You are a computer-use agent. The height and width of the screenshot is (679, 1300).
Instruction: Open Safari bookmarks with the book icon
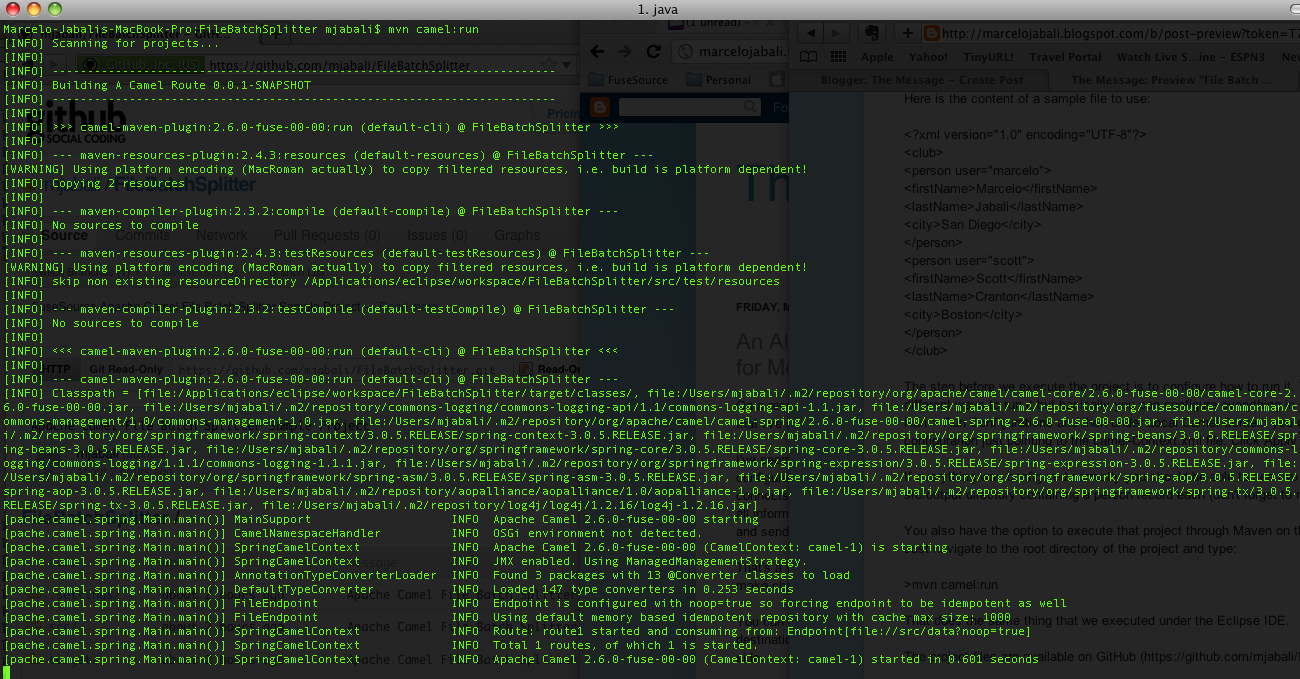tap(809, 54)
